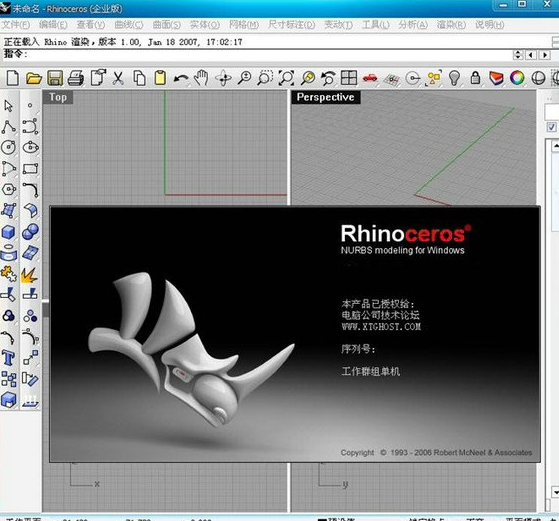Click the Perspective viewport title label

click(325, 97)
